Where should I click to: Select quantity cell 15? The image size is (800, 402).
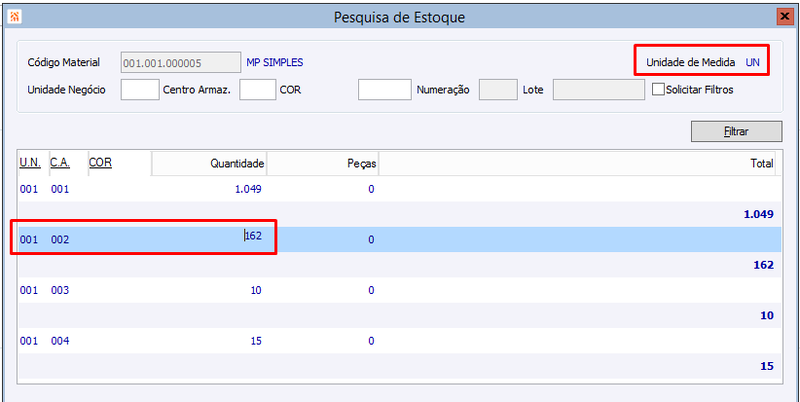[x=256, y=341]
